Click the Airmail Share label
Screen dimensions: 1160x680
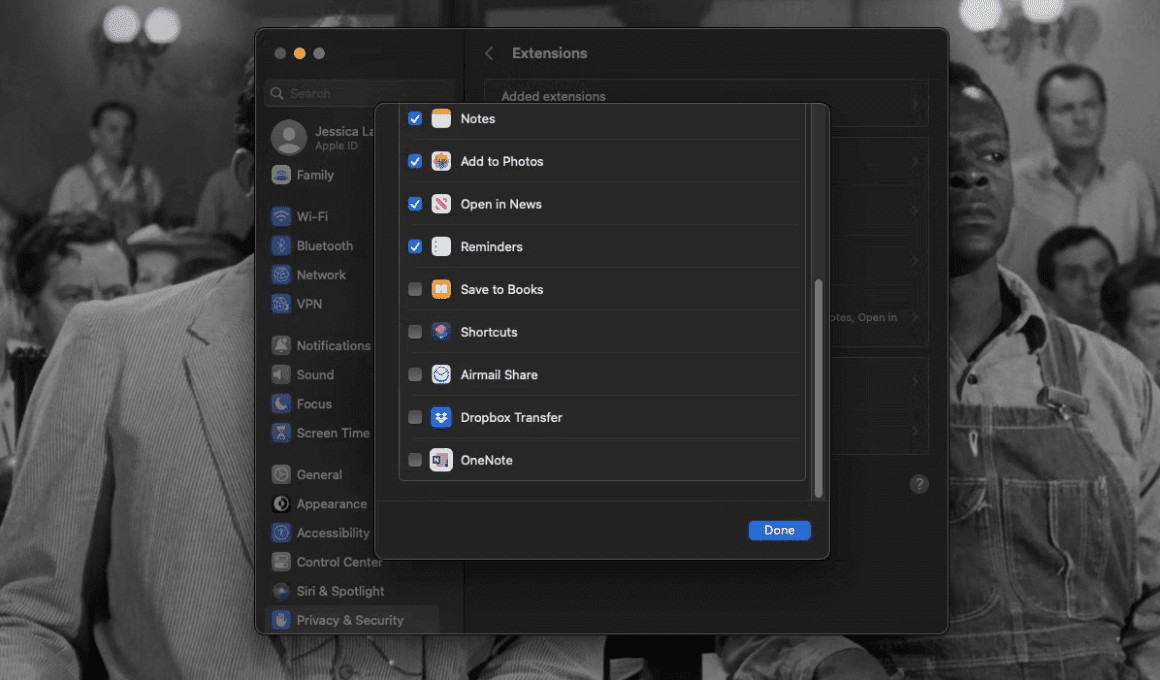coord(499,374)
